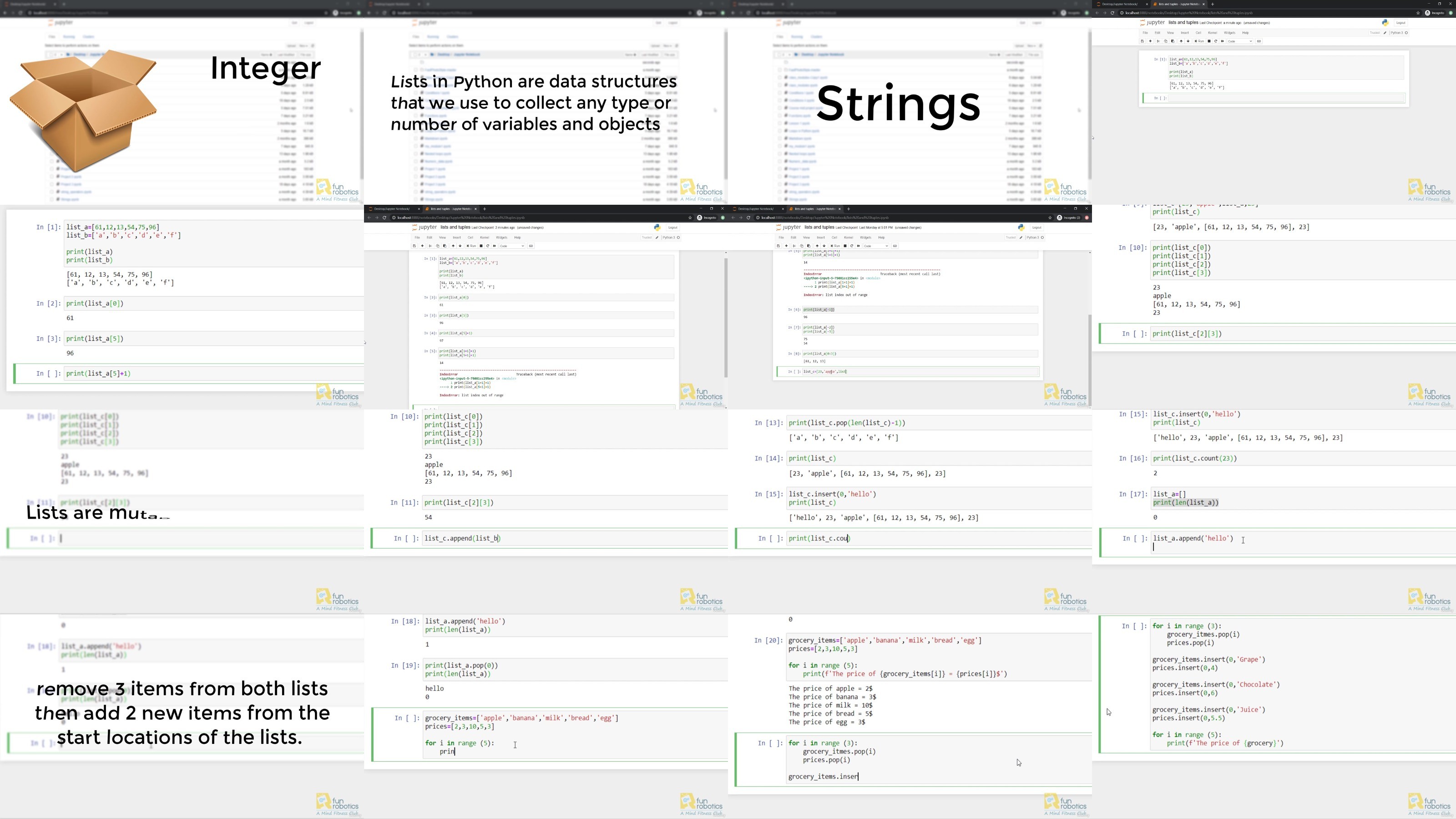The image size is (1456, 819).
Task: Click paste-cell icon in the 'Last Monday' notebook
Action: tap(809, 246)
